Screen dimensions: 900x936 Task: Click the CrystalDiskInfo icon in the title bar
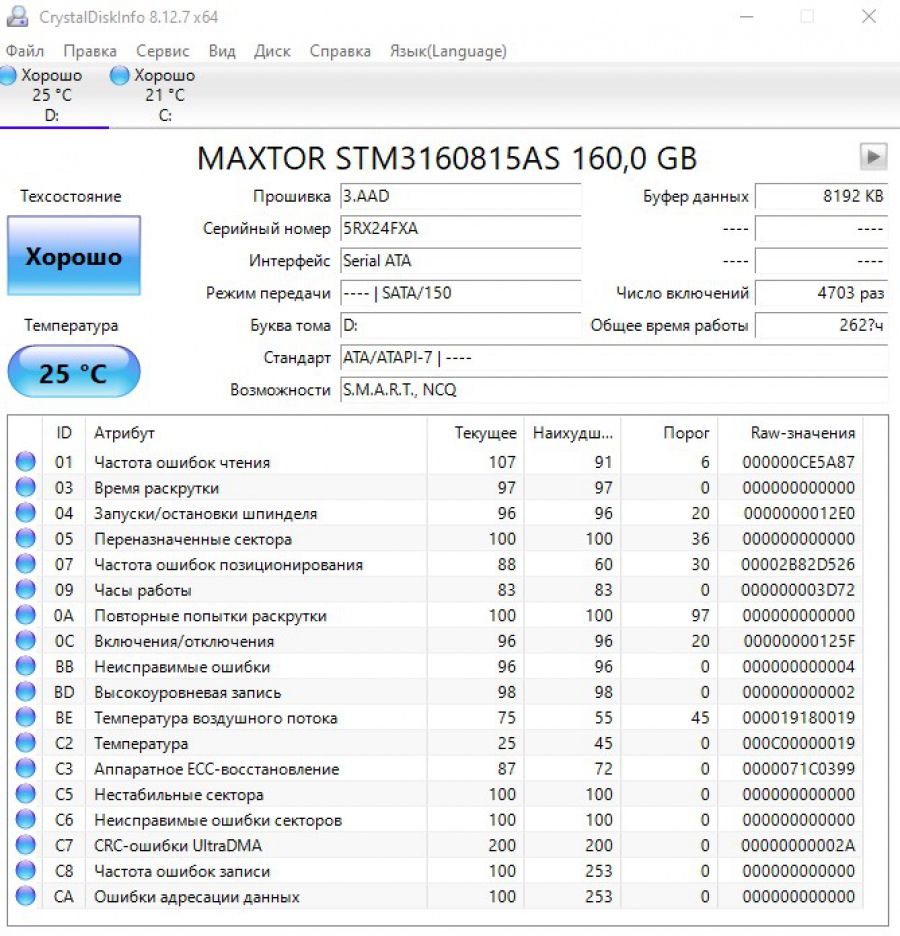(20, 16)
